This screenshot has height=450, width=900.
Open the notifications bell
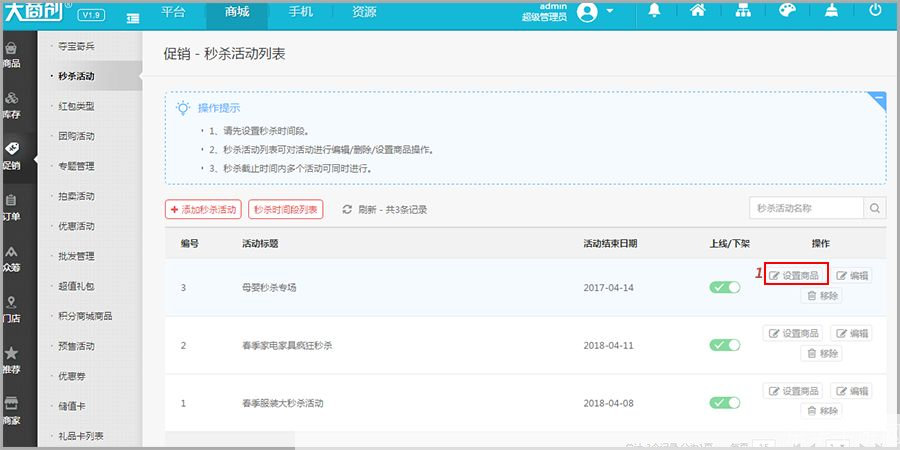coord(654,11)
